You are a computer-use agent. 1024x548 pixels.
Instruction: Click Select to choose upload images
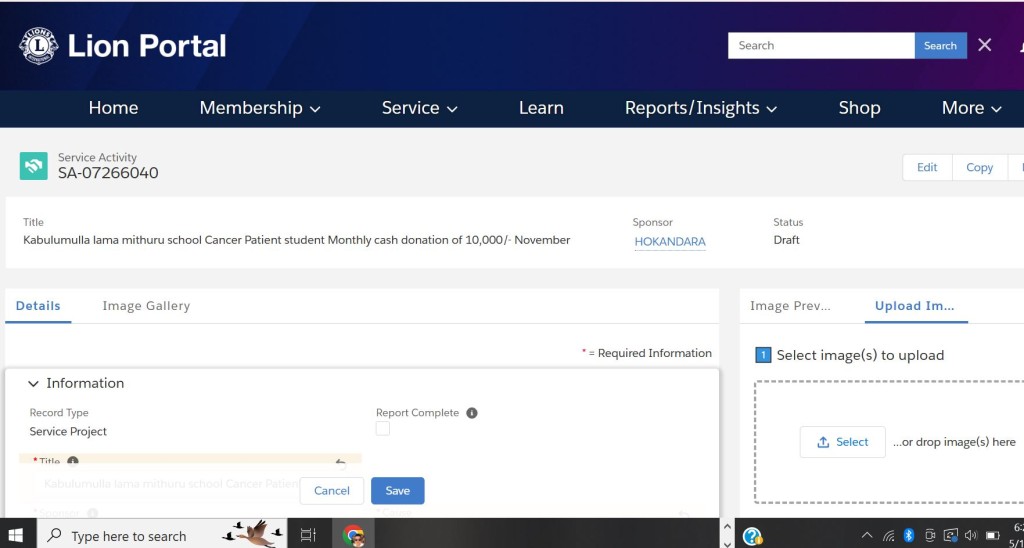[x=842, y=442]
